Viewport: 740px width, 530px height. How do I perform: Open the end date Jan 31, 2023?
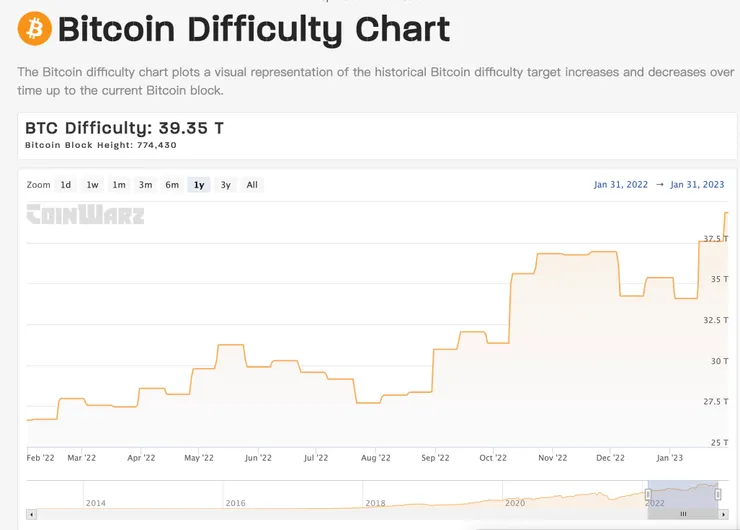tap(697, 185)
